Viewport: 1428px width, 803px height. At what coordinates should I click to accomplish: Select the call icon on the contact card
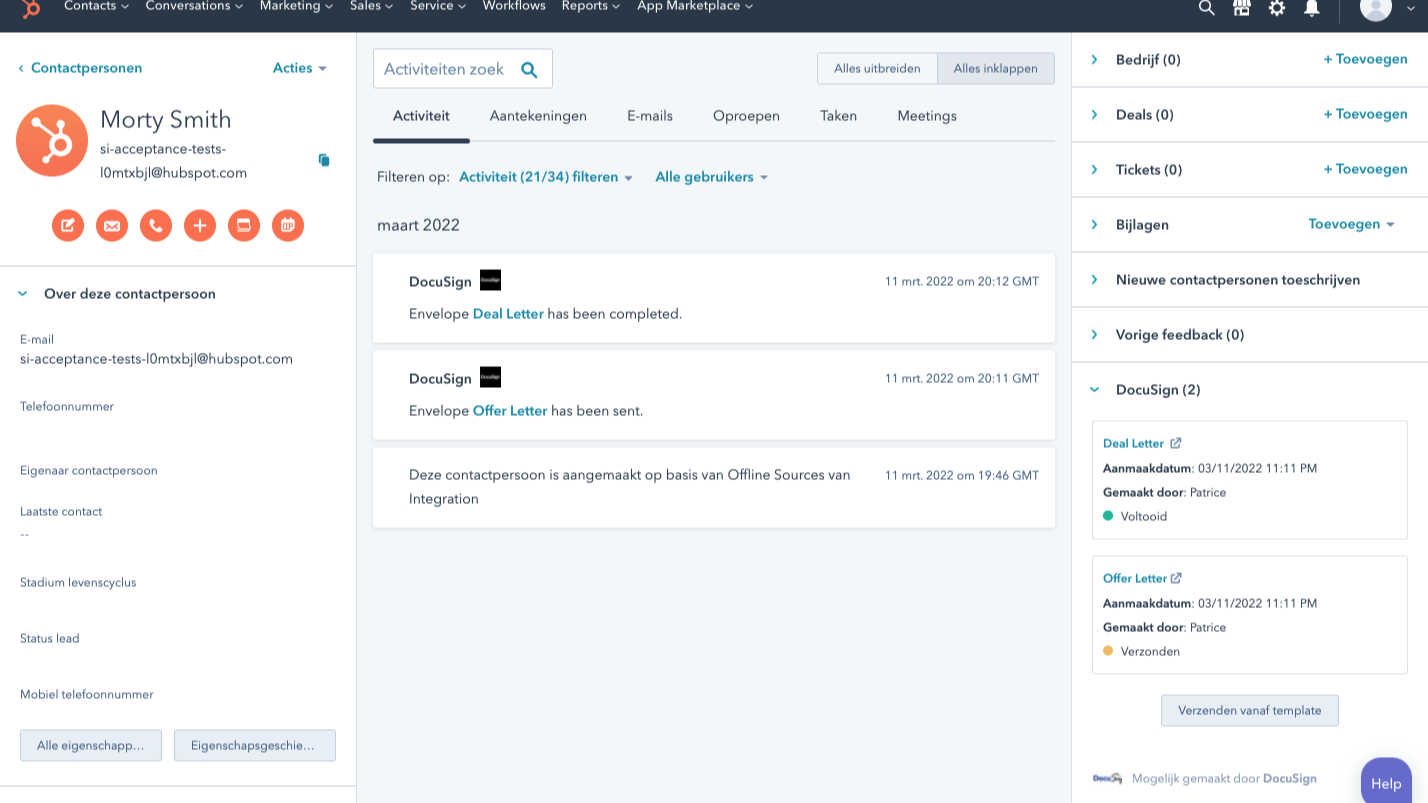click(156, 225)
